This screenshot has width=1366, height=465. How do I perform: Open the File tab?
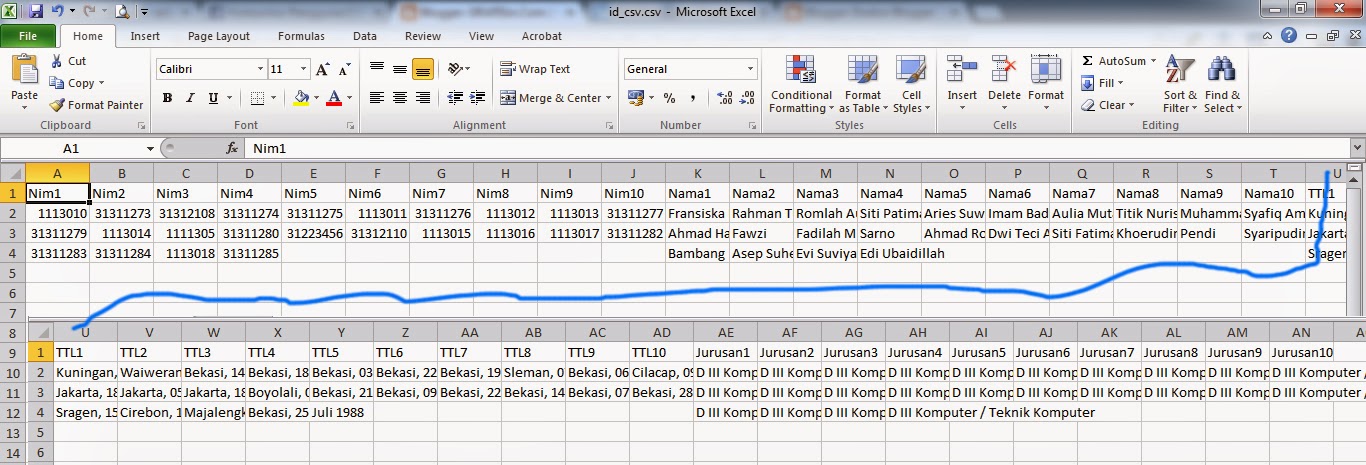[x=27, y=36]
